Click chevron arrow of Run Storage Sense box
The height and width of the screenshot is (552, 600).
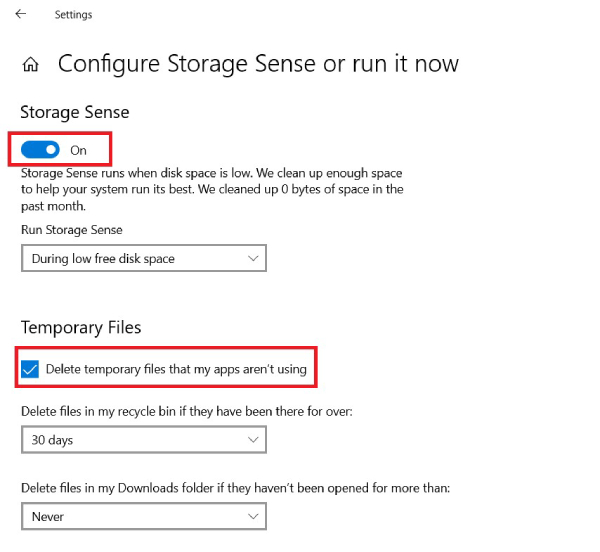pyautogui.click(x=251, y=259)
